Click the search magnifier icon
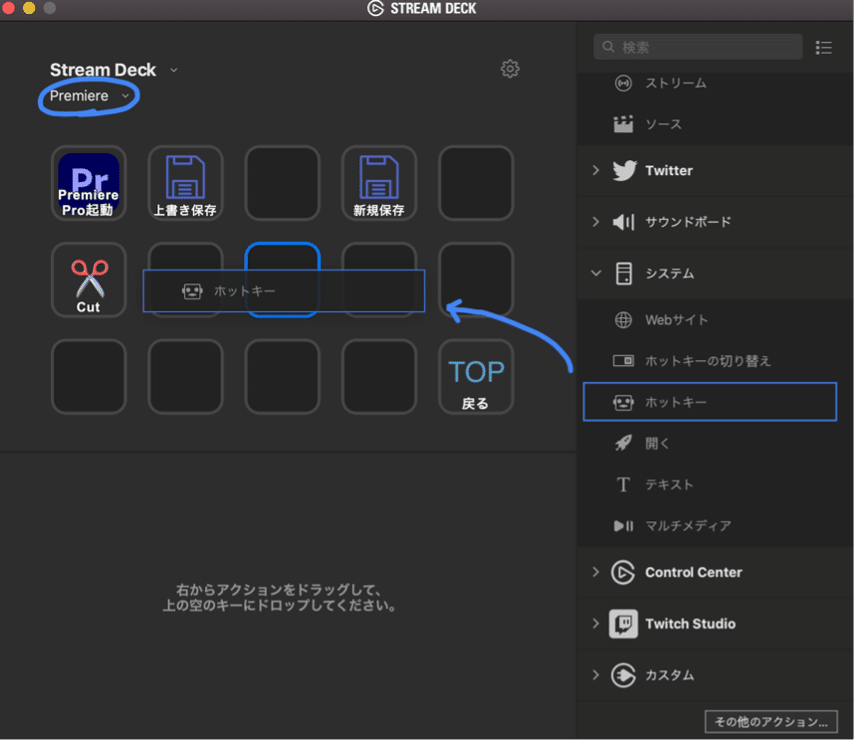This screenshot has width=858, height=742. click(x=608, y=47)
